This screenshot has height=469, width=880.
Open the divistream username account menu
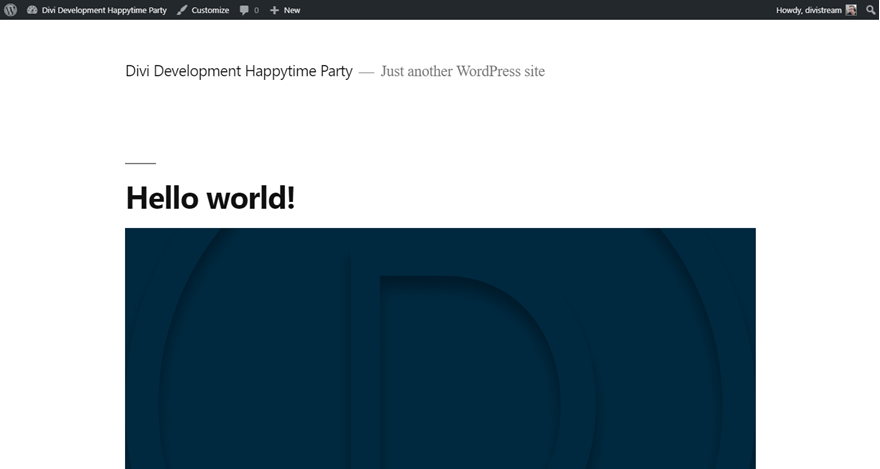[824, 10]
